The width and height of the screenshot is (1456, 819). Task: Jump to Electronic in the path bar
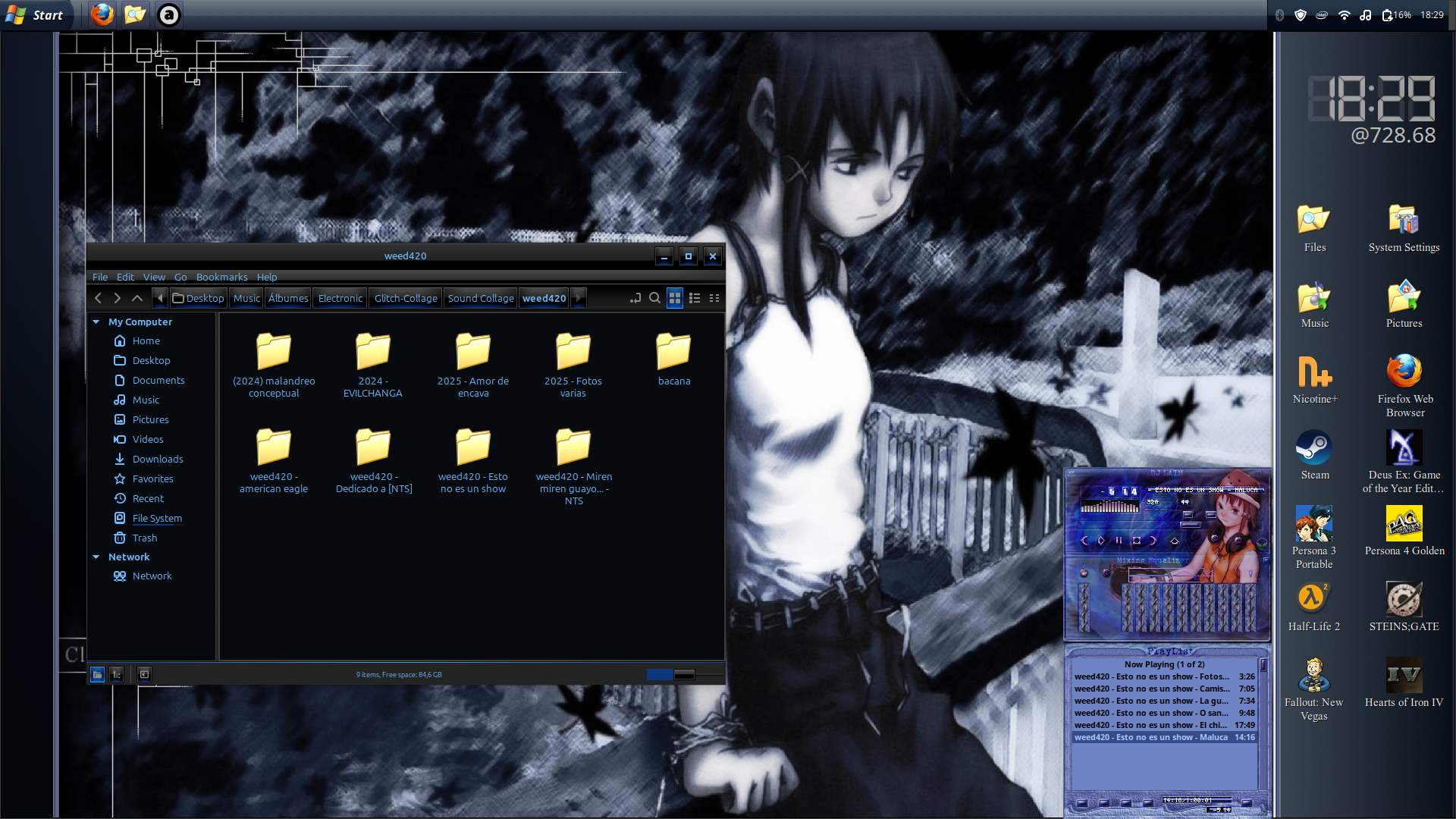[x=340, y=298]
